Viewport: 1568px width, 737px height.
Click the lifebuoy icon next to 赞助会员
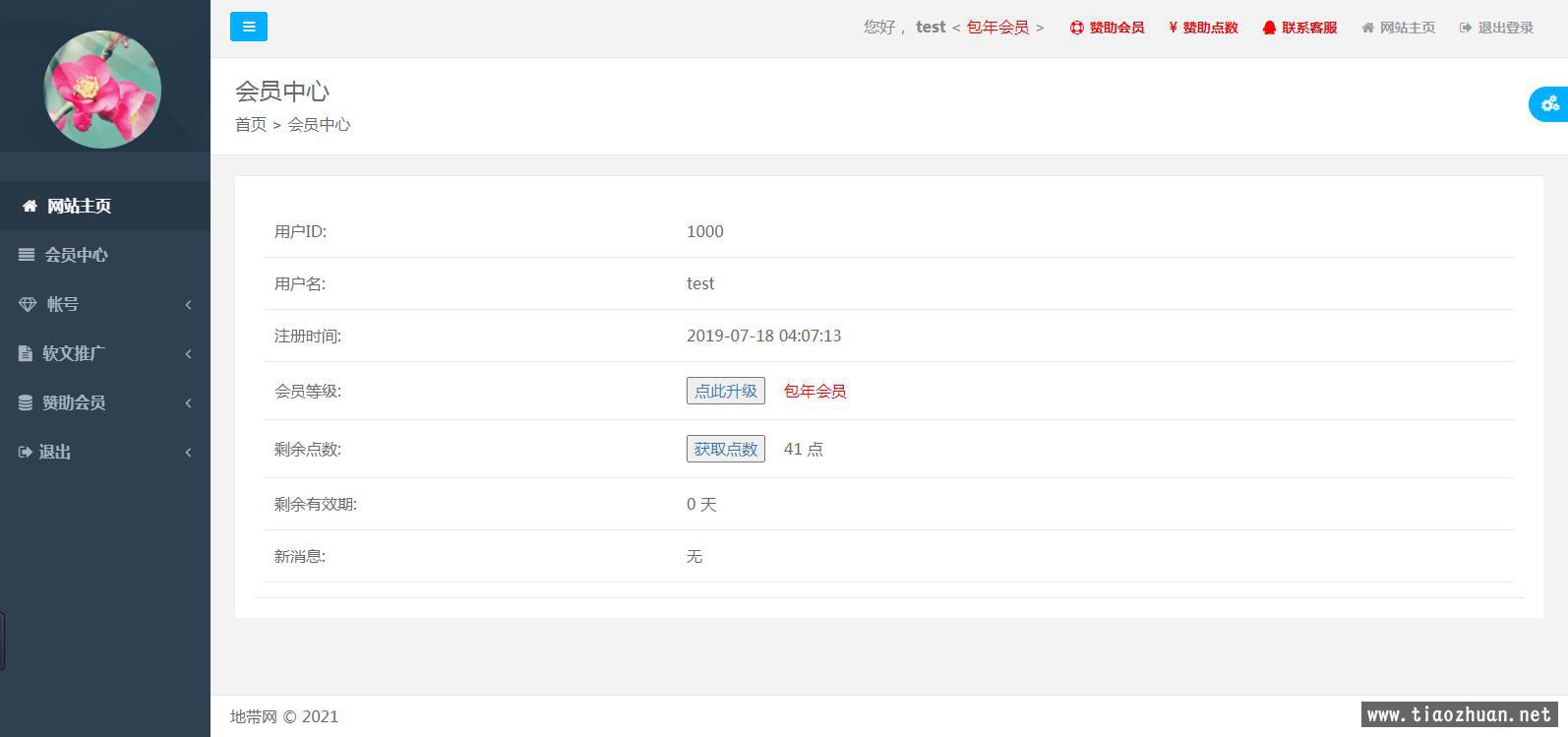click(x=1076, y=28)
